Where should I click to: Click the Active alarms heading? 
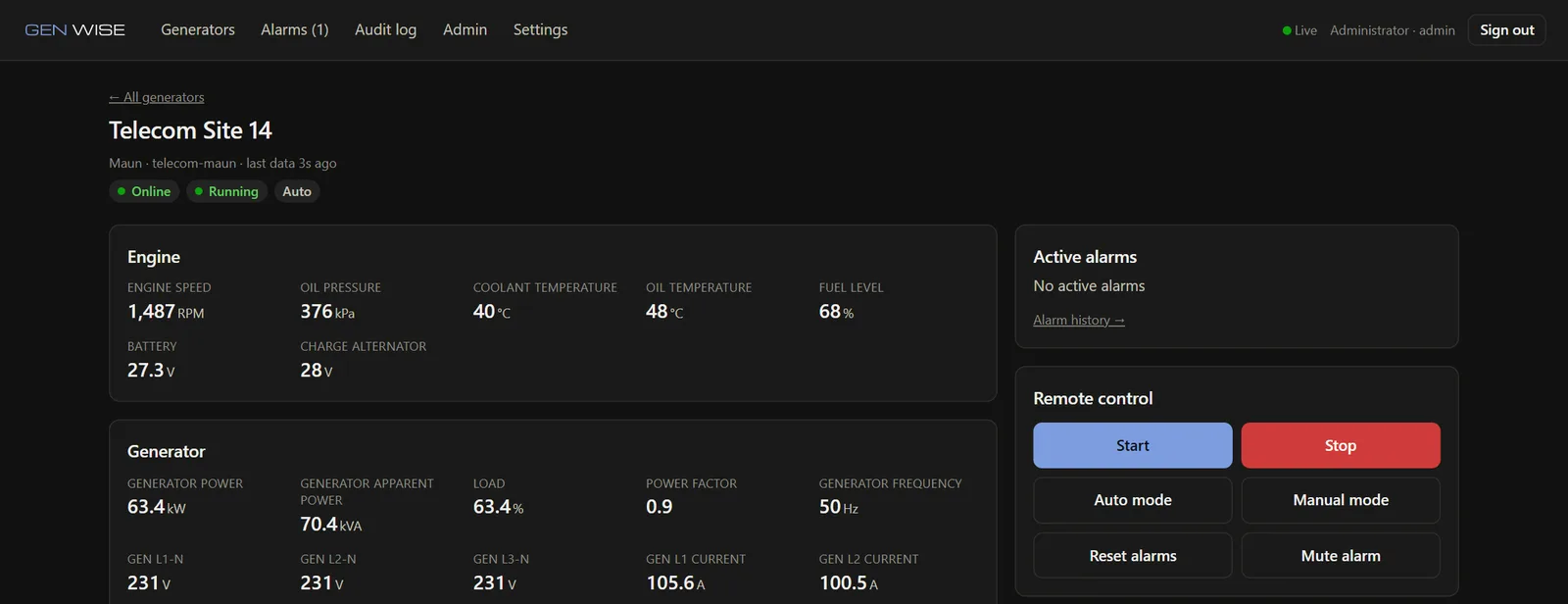tap(1085, 257)
